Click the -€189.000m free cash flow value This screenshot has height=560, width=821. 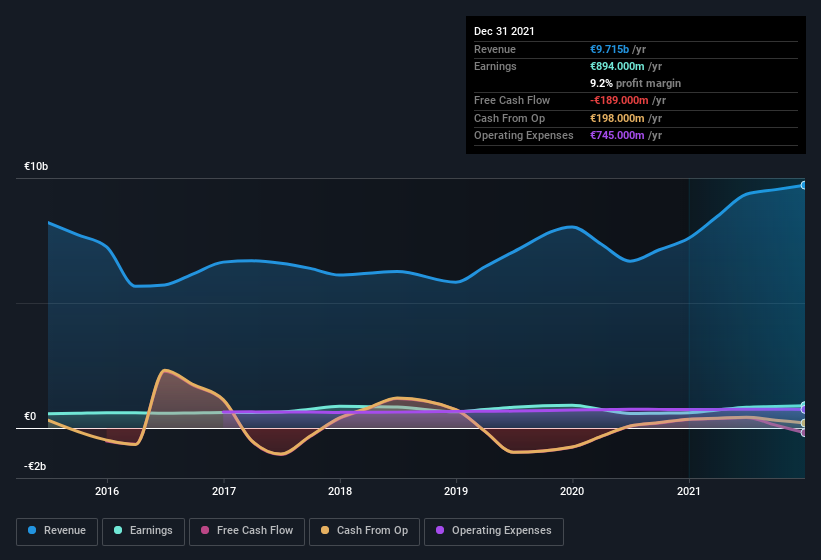[619, 100]
